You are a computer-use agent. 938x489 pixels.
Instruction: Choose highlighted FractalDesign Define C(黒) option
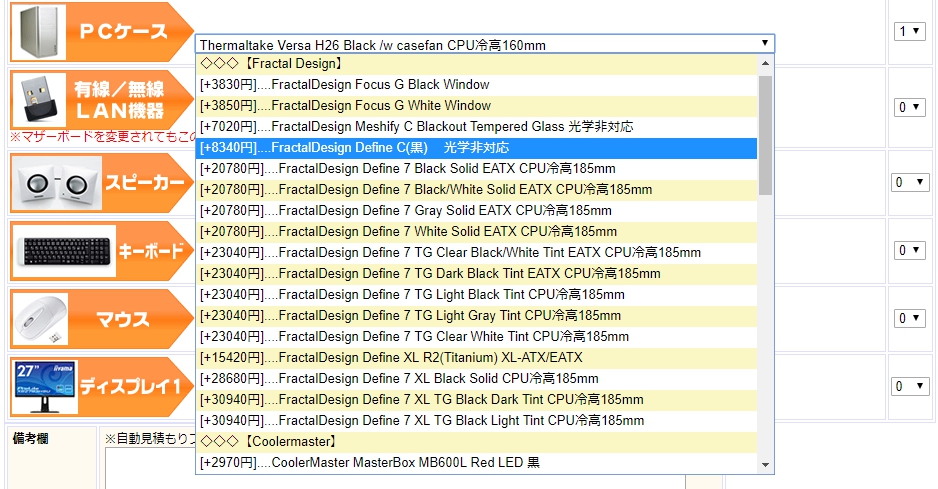click(x=476, y=147)
